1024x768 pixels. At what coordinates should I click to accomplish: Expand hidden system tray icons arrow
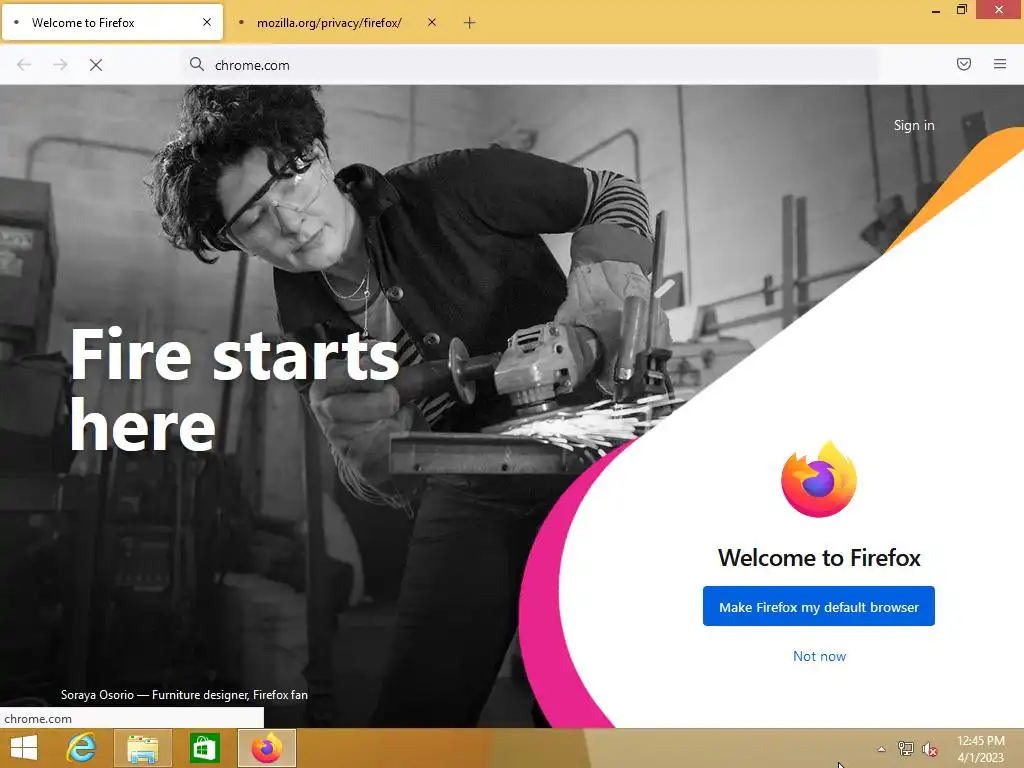click(x=881, y=749)
